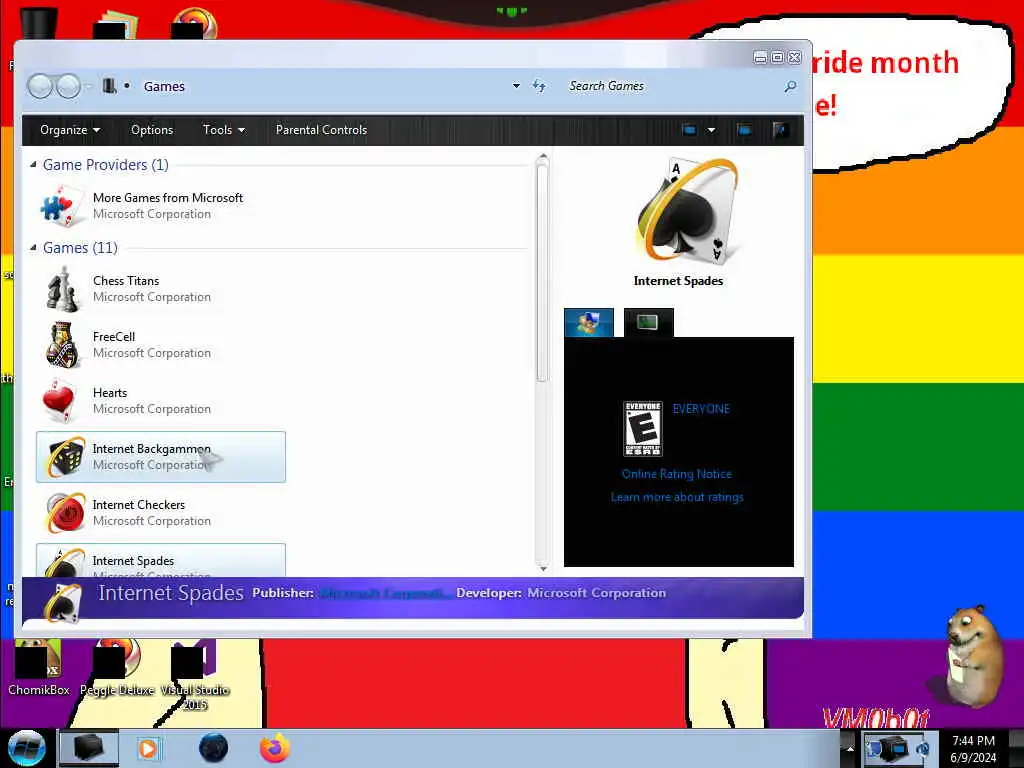Open the ChomikBox desktop shortcut

pos(38,668)
